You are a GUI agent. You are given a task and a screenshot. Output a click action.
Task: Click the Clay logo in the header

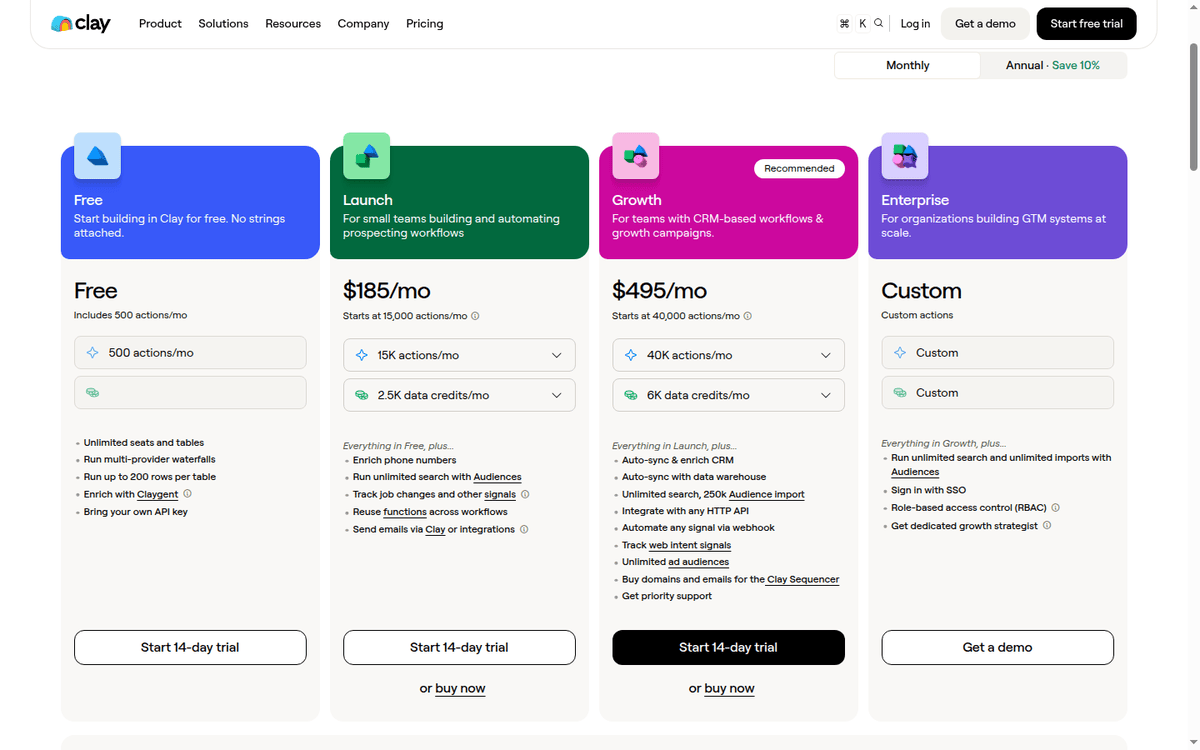click(x=81, y=23)
